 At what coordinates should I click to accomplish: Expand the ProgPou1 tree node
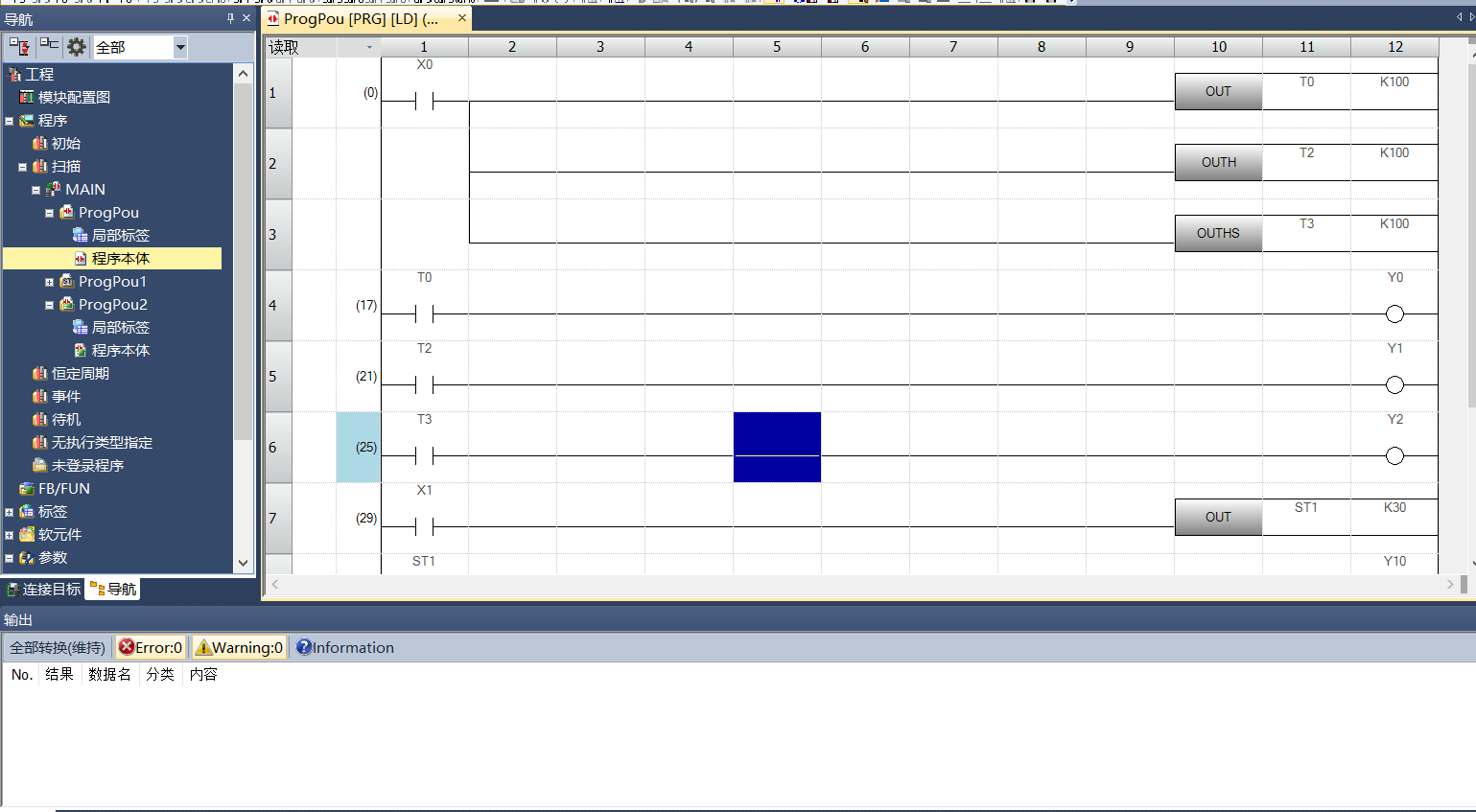[x=49, y=282]
